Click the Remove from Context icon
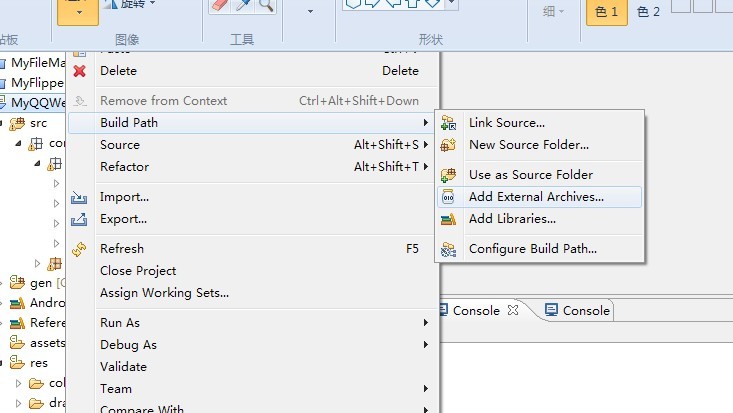The image size is (733, 413). [x=80, y=101]
